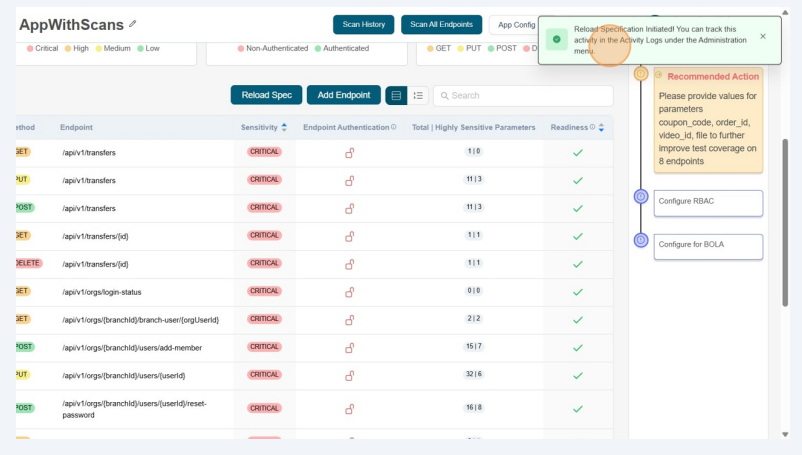The height and width of the screenshot is (455, 802).
Task: Toggle Medium legend item
Action: tap(113, 48)
